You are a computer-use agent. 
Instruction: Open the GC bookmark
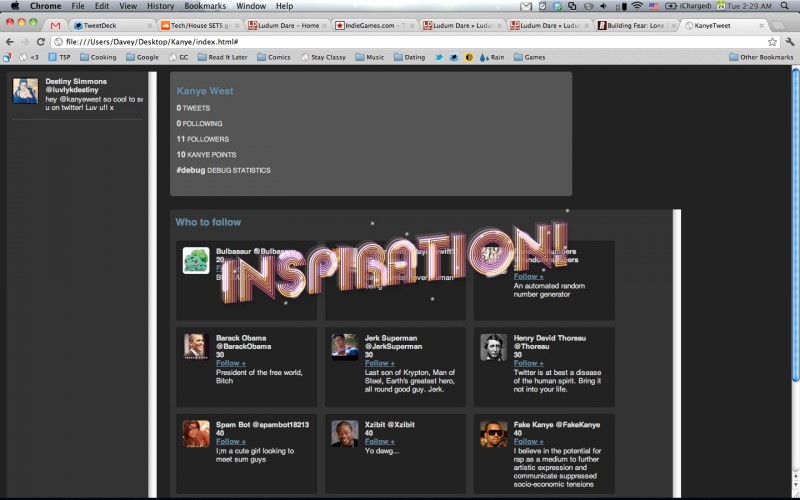(x=179, y=57)
